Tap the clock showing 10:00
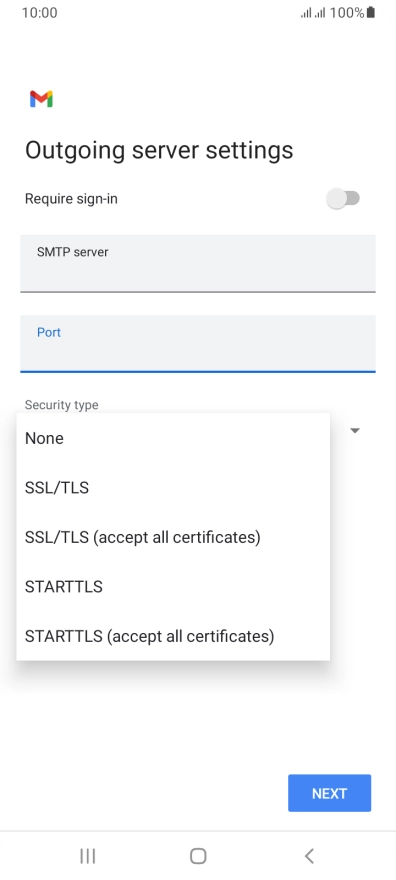This screenshot has height=880, width=396. pyautogui.click(x=39, y=12)
